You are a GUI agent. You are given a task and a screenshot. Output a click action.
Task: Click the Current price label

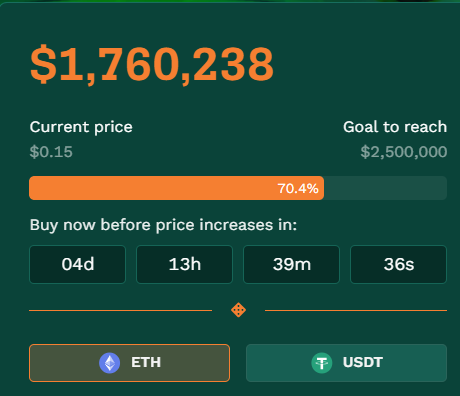[x=81, y=127]
